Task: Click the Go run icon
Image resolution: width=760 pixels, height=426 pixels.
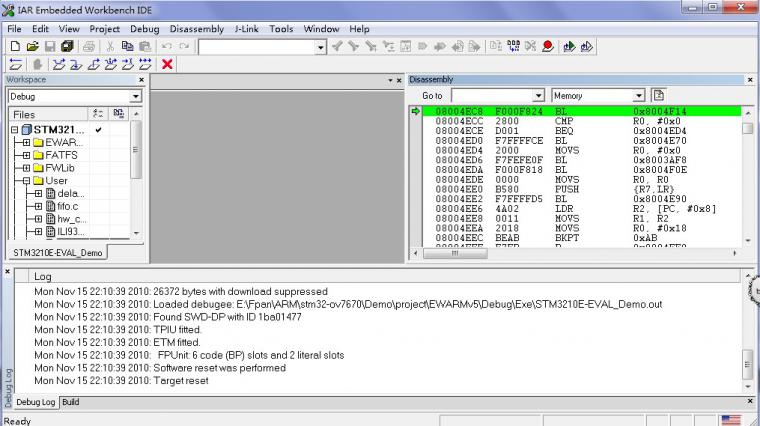Action: pyautogui.click(x=145, y=64)
